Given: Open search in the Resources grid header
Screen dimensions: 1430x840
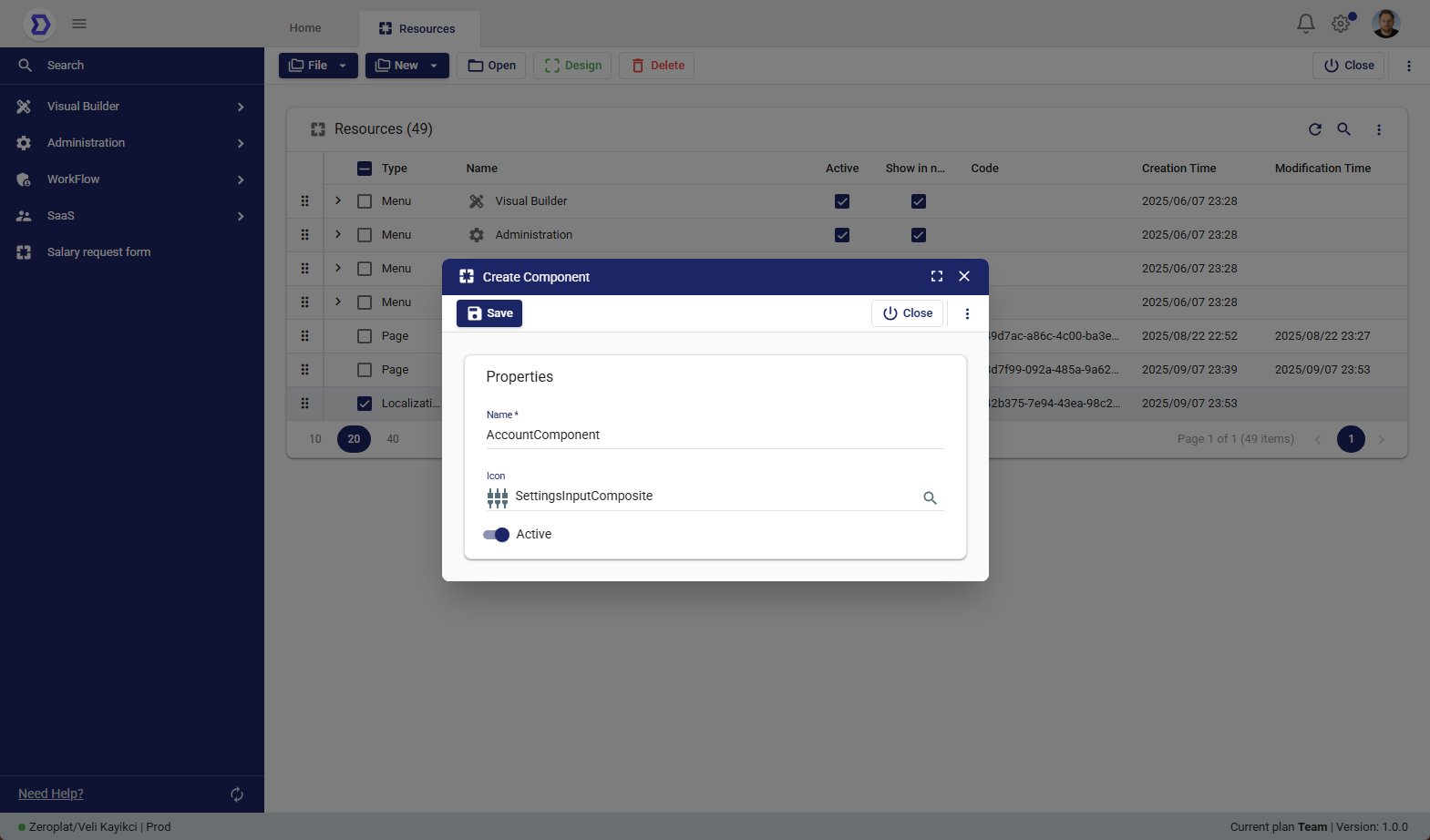Looking at the screenshot, I should (1343, 129).
